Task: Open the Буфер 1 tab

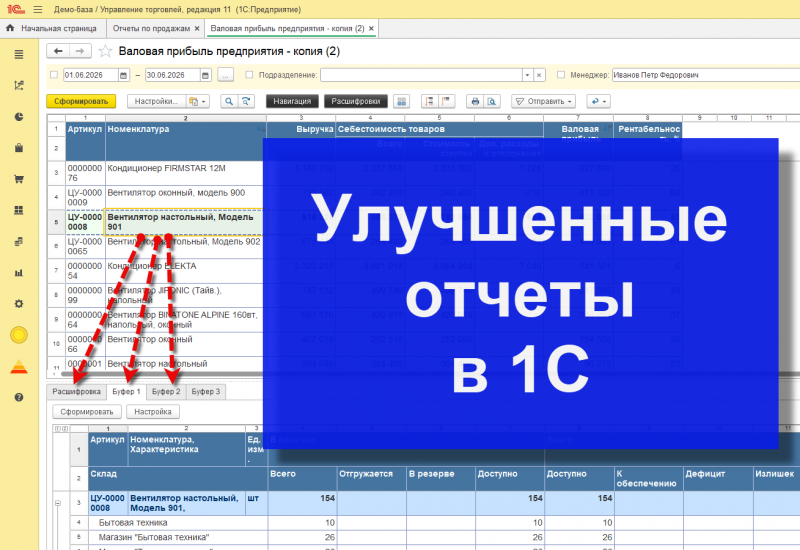Action: (x=126, y=391)
